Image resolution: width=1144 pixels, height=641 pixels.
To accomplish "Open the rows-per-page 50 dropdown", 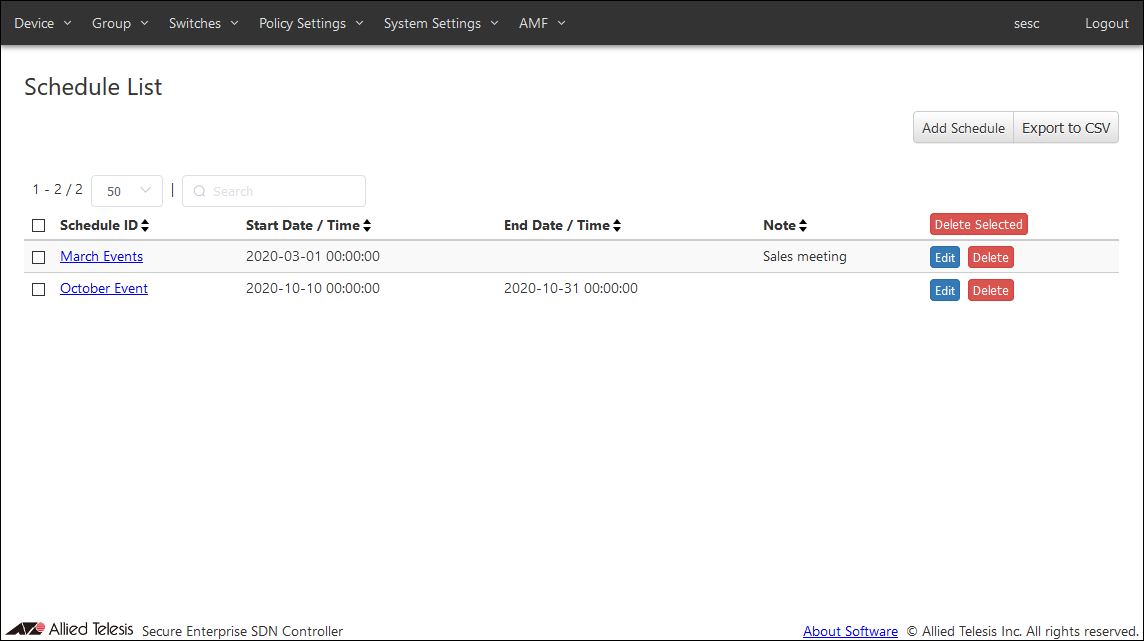I will pos(127,191).
